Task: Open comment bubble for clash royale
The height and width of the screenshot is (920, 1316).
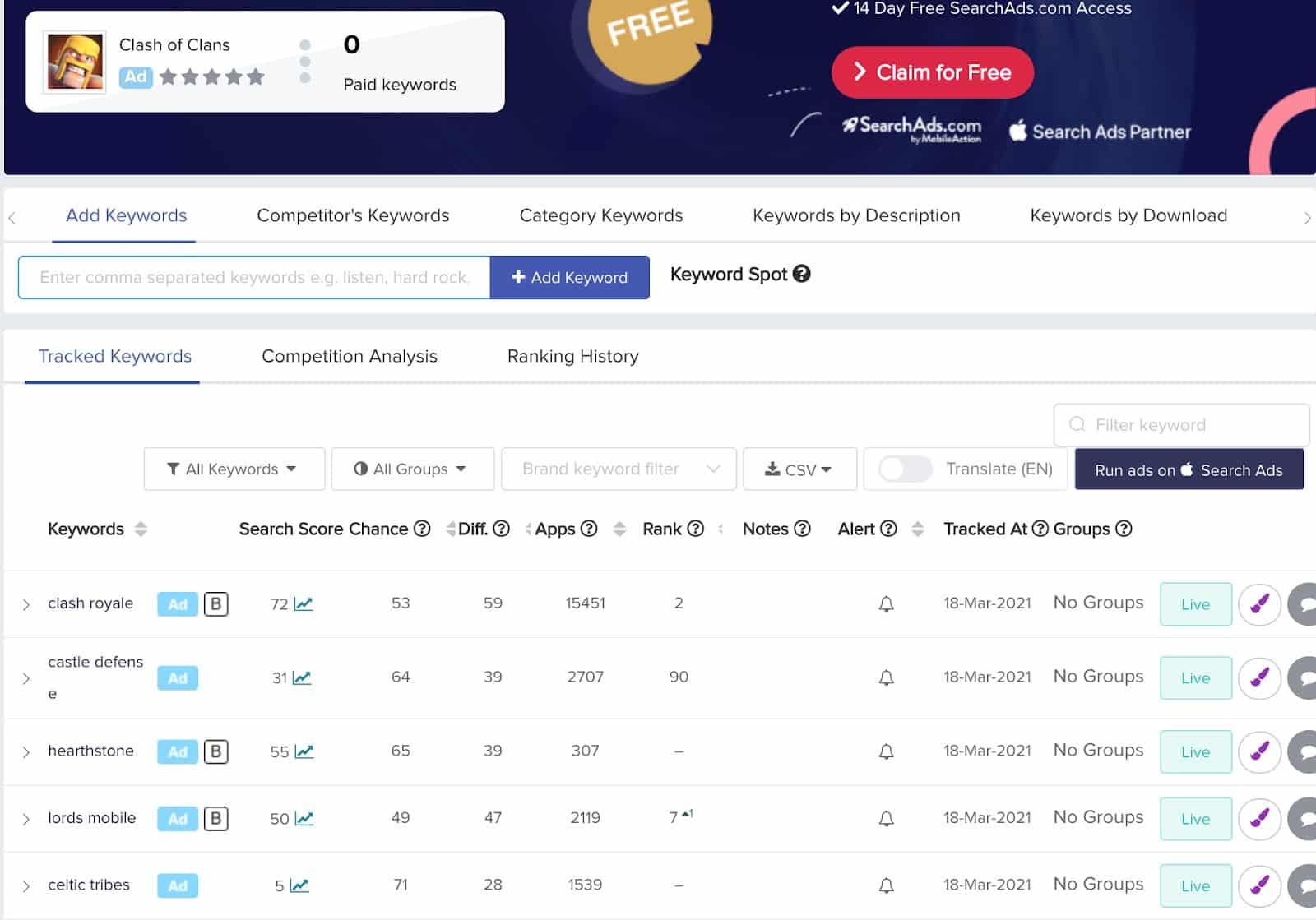Action: pos(1304,604)
